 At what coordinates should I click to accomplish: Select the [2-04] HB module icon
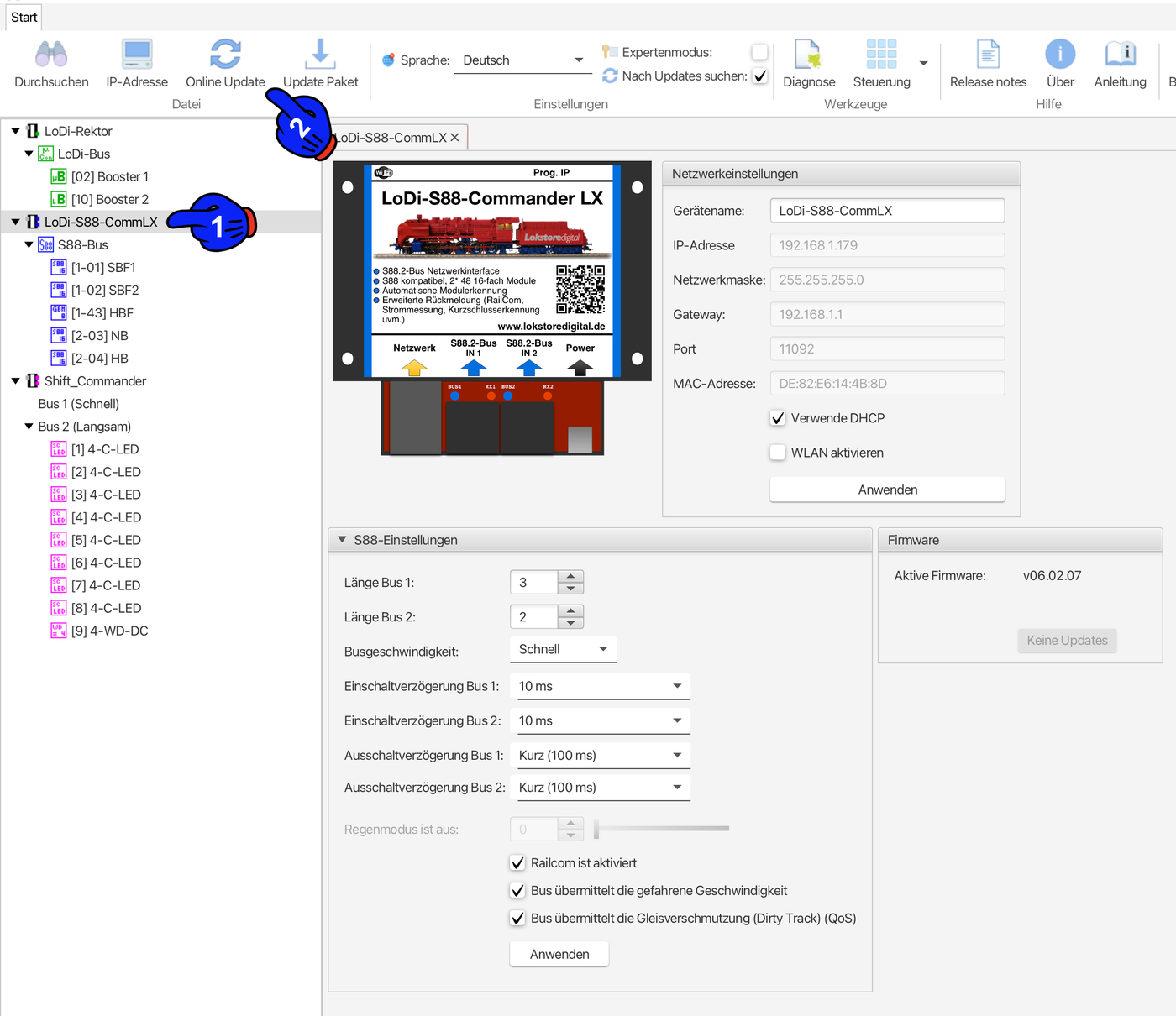click(x=59, y=358)
